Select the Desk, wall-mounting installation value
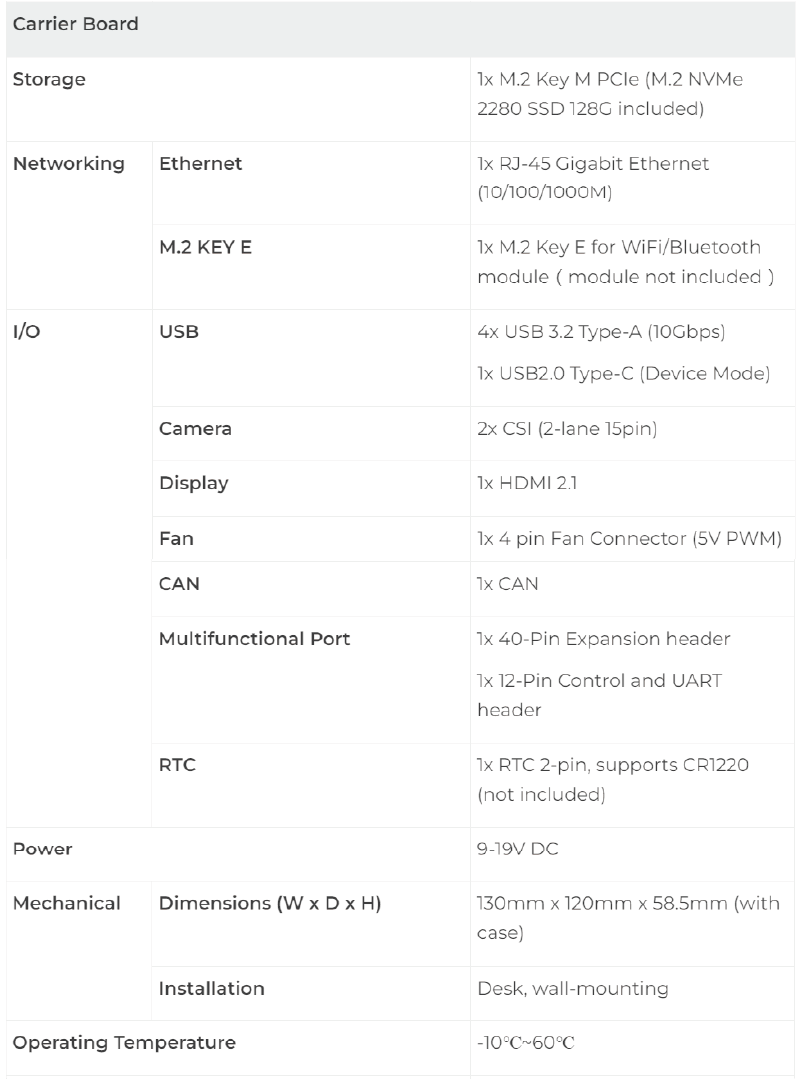800x1079 pixels. (572, 989)
